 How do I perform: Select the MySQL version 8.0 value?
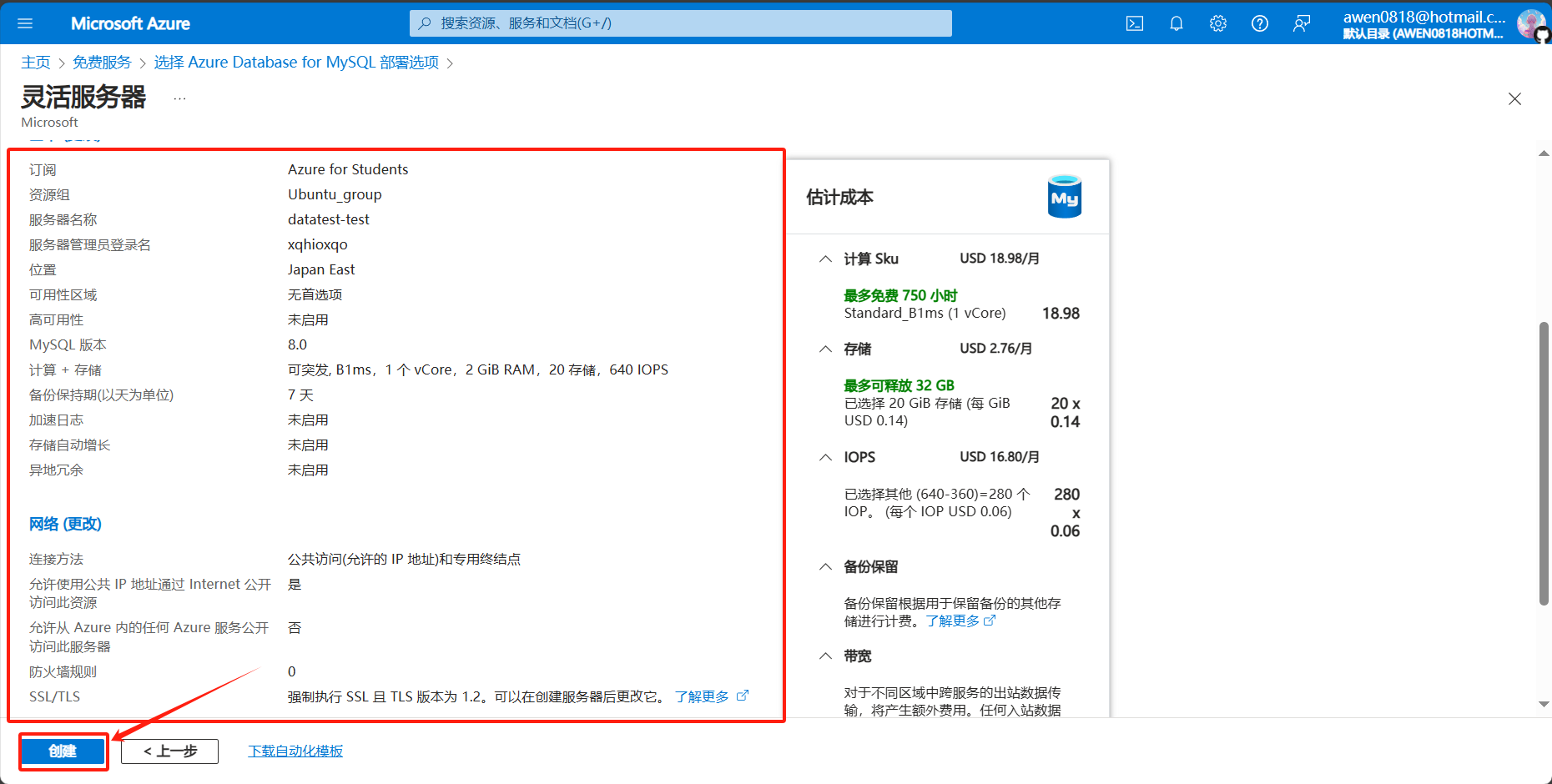click(297, 344)
